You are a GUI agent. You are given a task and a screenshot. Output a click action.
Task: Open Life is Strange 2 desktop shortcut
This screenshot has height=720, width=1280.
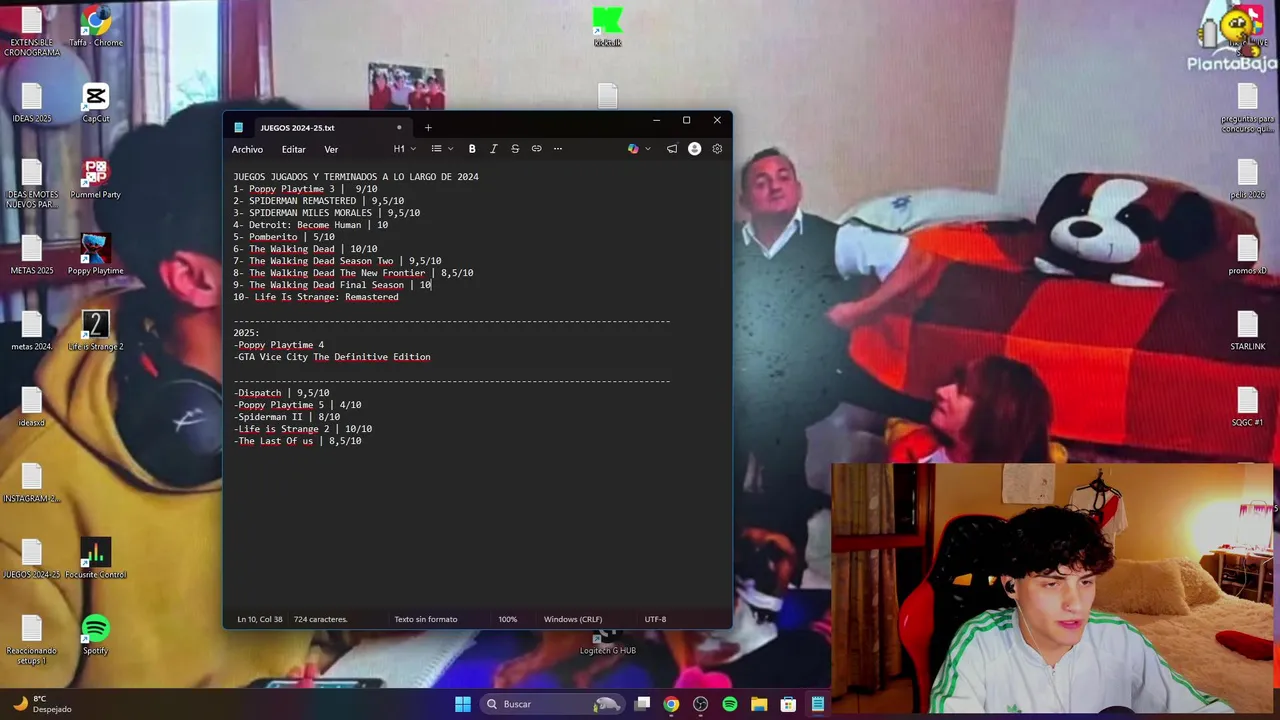point(96,330)
